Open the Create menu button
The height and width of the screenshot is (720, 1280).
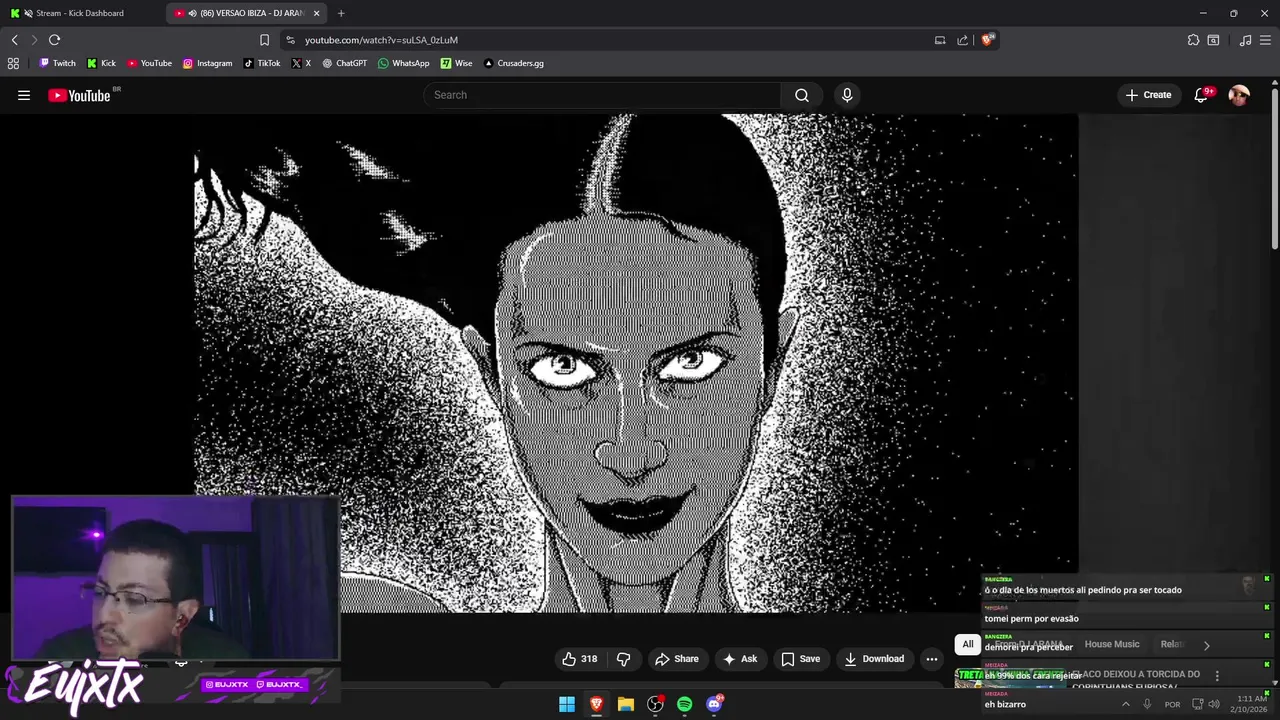(1147, 95)
